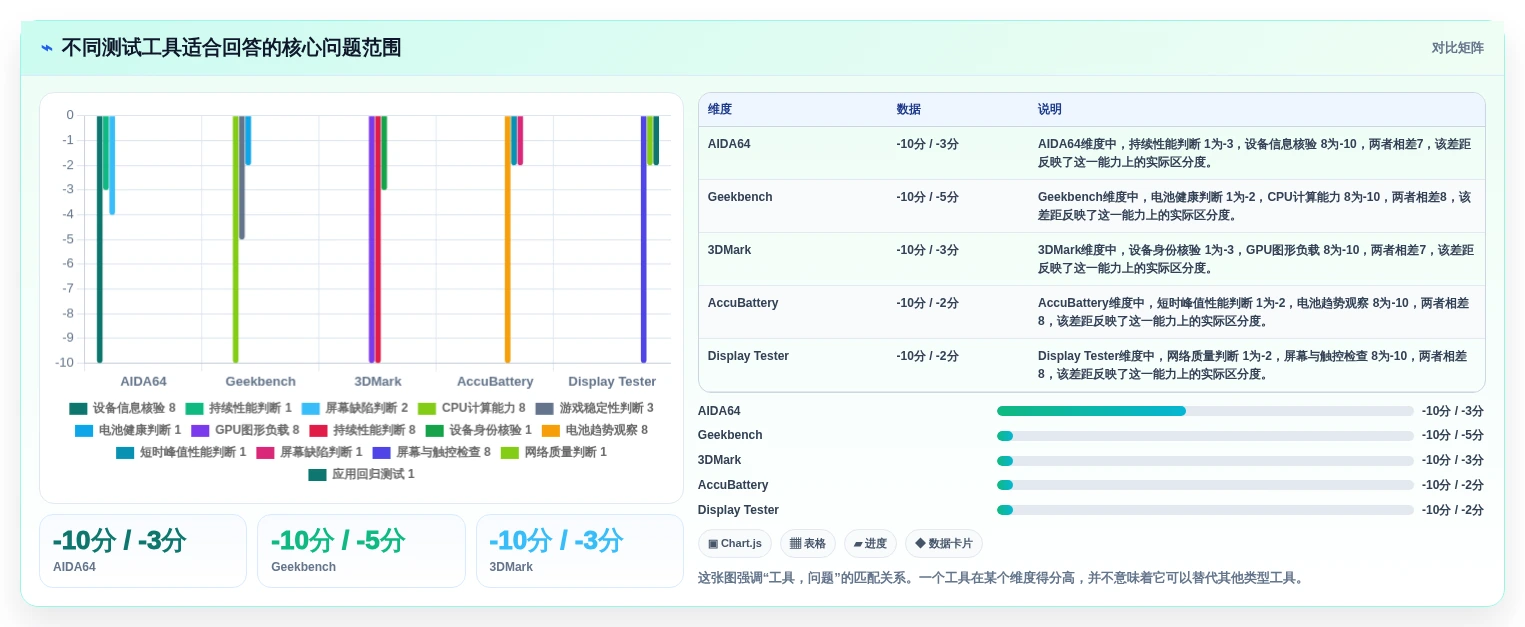
Task: Click the Chart.js chip
Action: 735,543
